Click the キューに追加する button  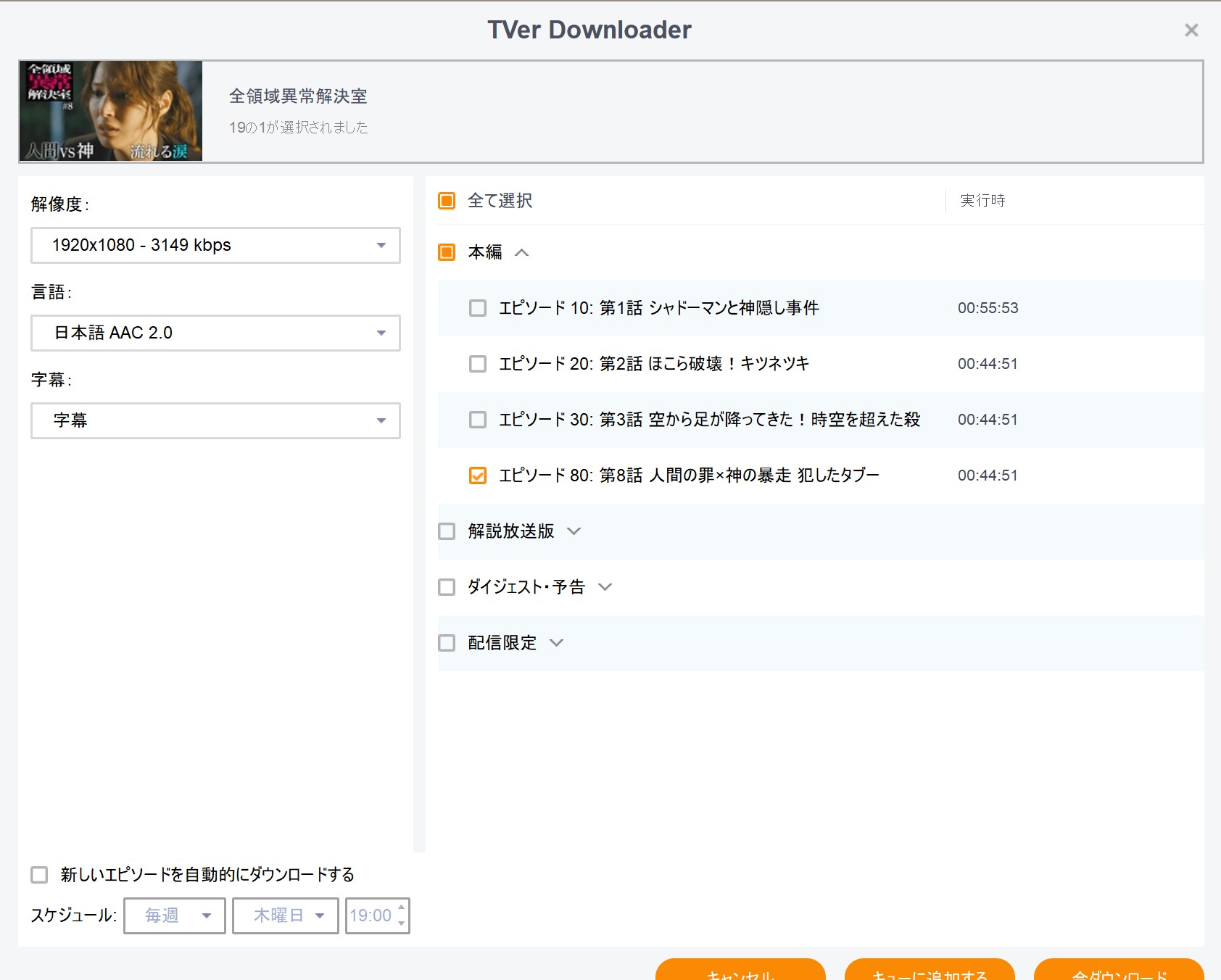coord(930,970)
